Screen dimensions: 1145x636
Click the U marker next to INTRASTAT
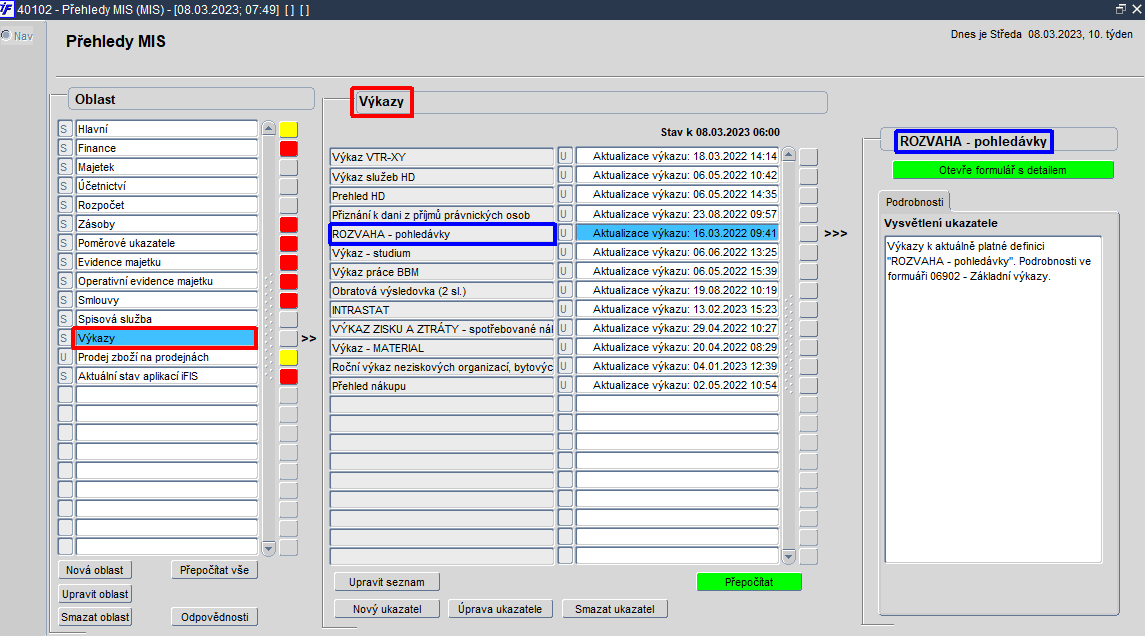(x=564, y=310)
